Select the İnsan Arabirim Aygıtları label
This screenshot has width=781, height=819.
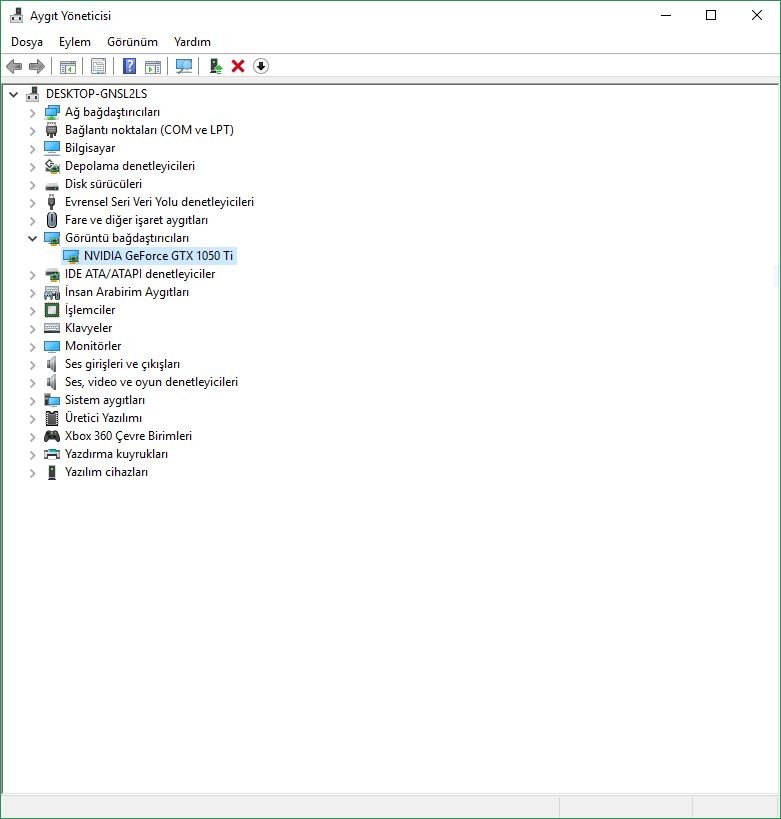(x=127, y=292)
